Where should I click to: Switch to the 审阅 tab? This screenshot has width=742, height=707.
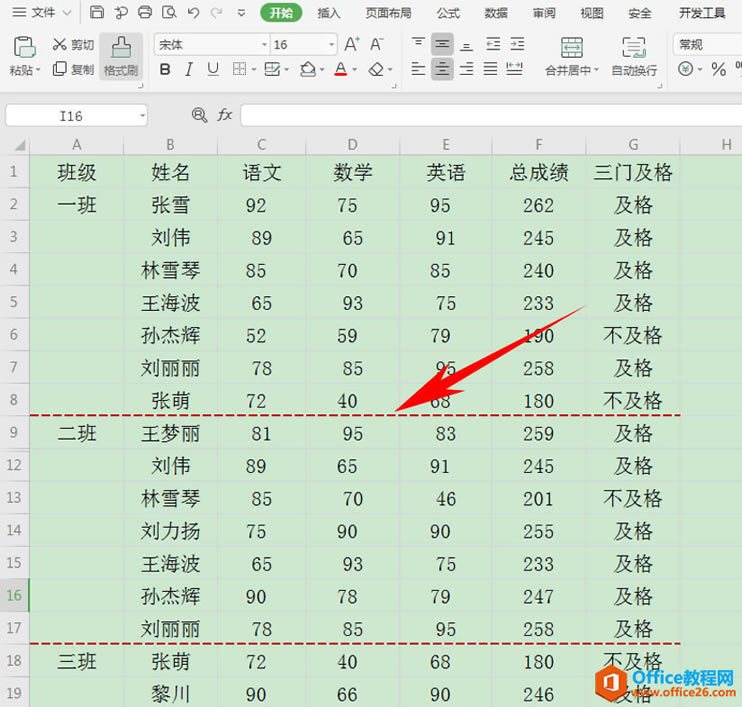[544, 13]
